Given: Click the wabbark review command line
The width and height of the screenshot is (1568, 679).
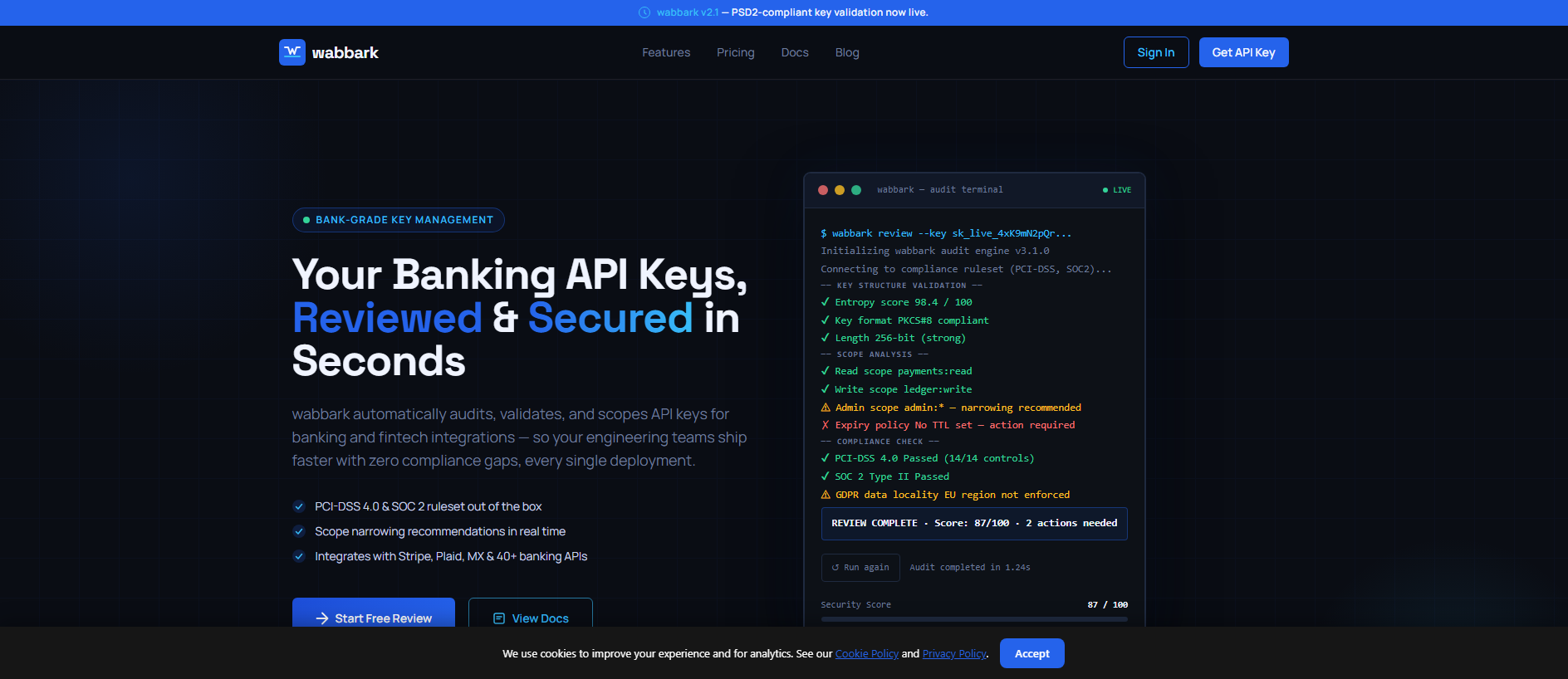Looking at the screenshot, I should (x=946, y=233).
